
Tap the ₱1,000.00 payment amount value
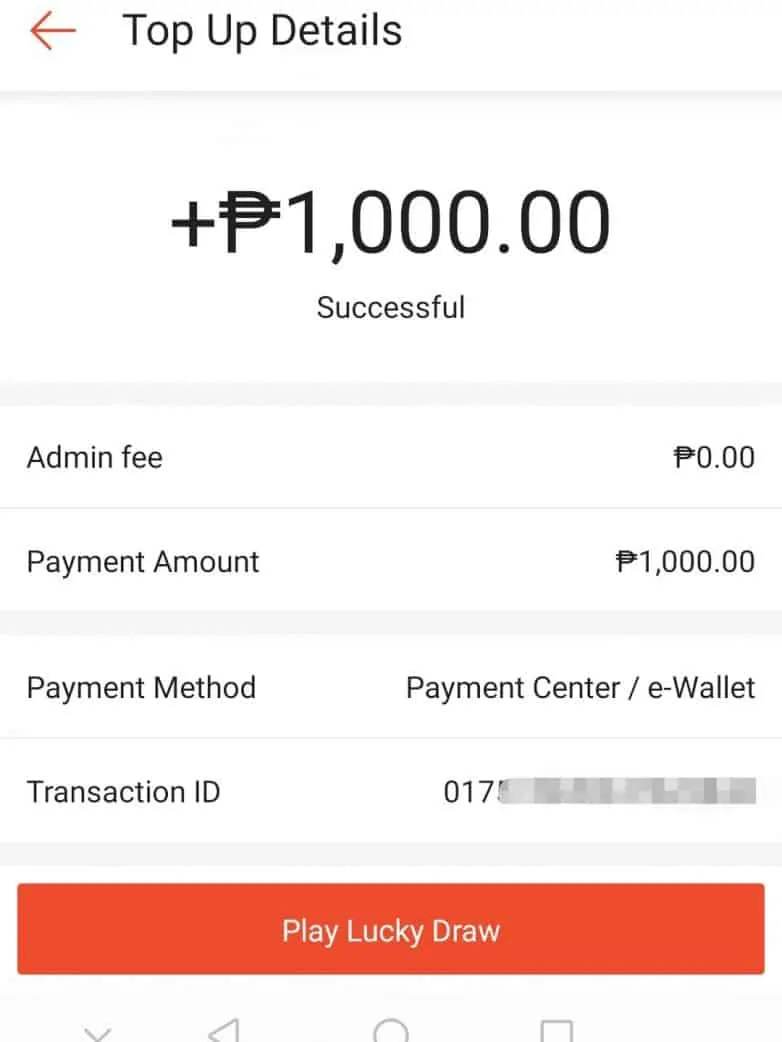[685, 562]
